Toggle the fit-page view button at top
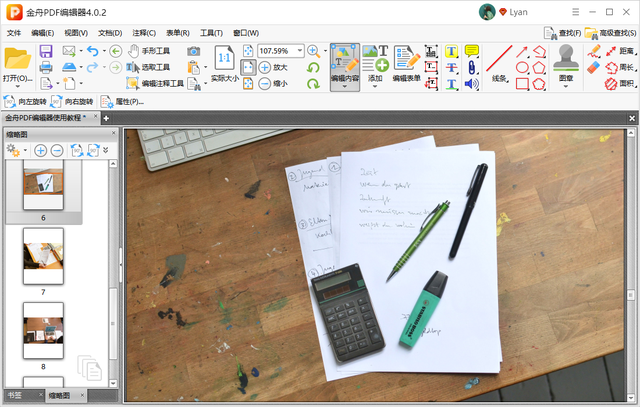 [x=248, y=51]
